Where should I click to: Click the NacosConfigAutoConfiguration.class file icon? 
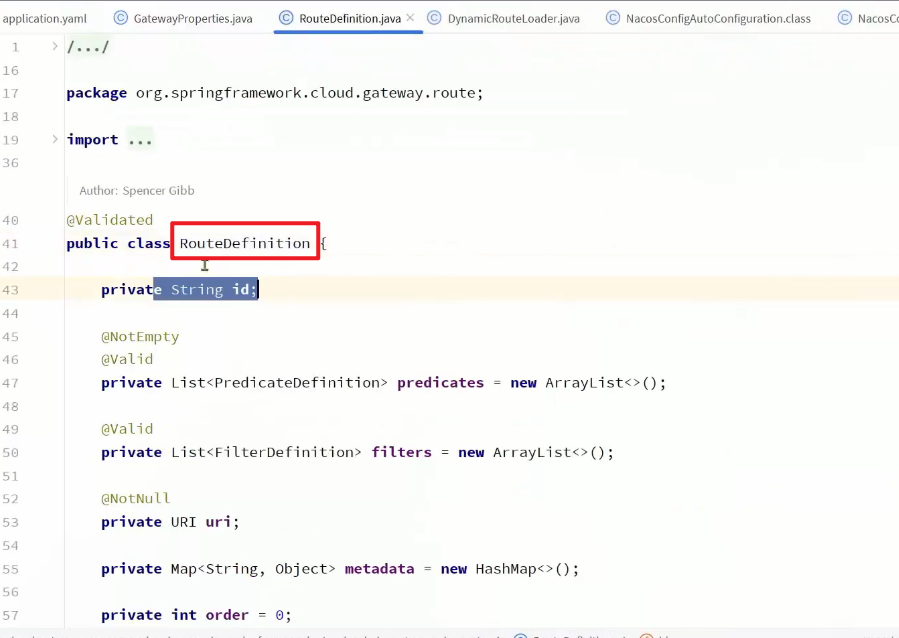612,18
